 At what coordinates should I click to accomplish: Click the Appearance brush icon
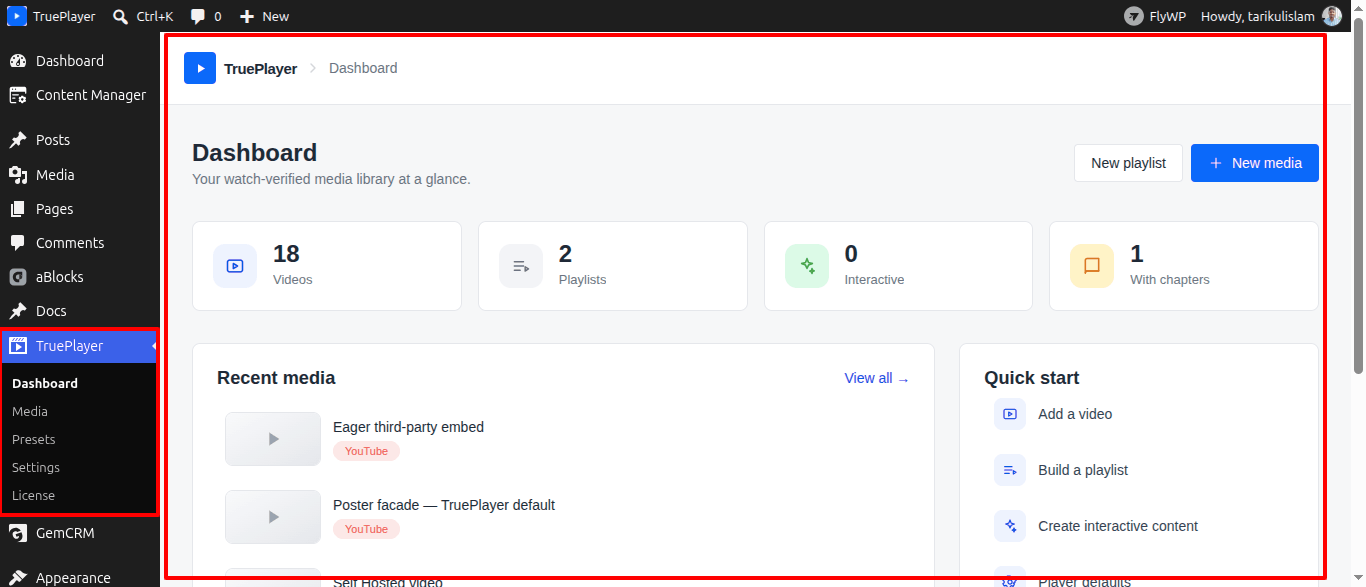(18, 577)
